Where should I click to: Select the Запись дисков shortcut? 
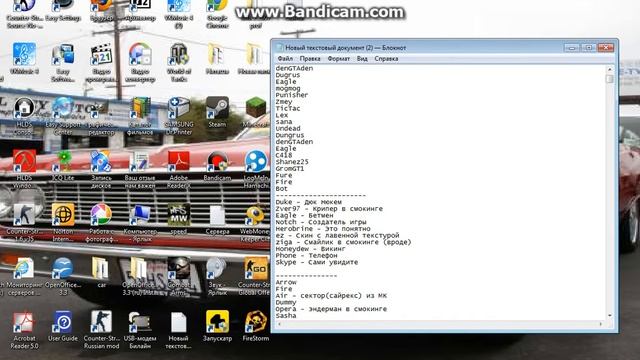pos(101,169)
